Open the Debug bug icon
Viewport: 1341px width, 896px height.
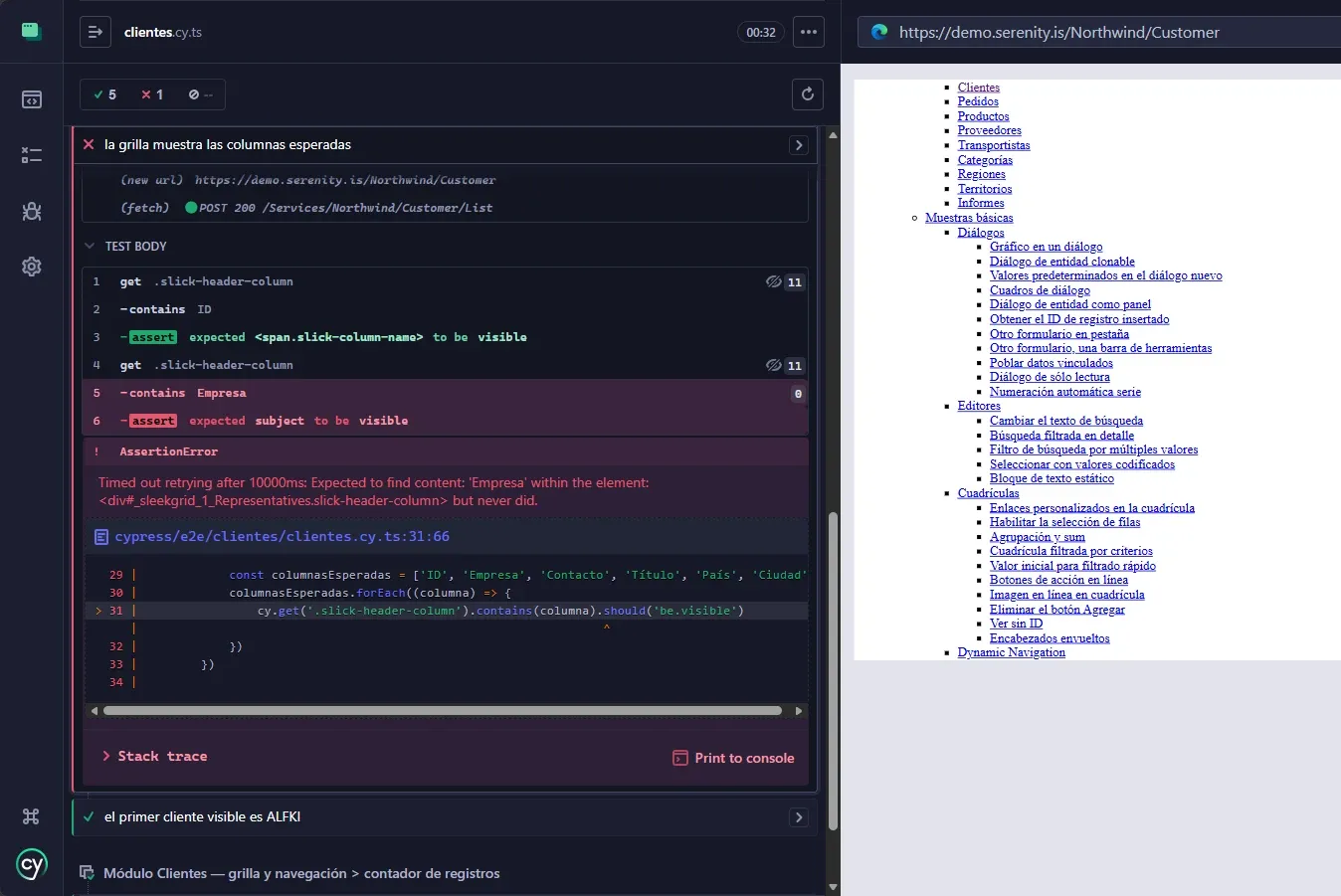(32, 211)
